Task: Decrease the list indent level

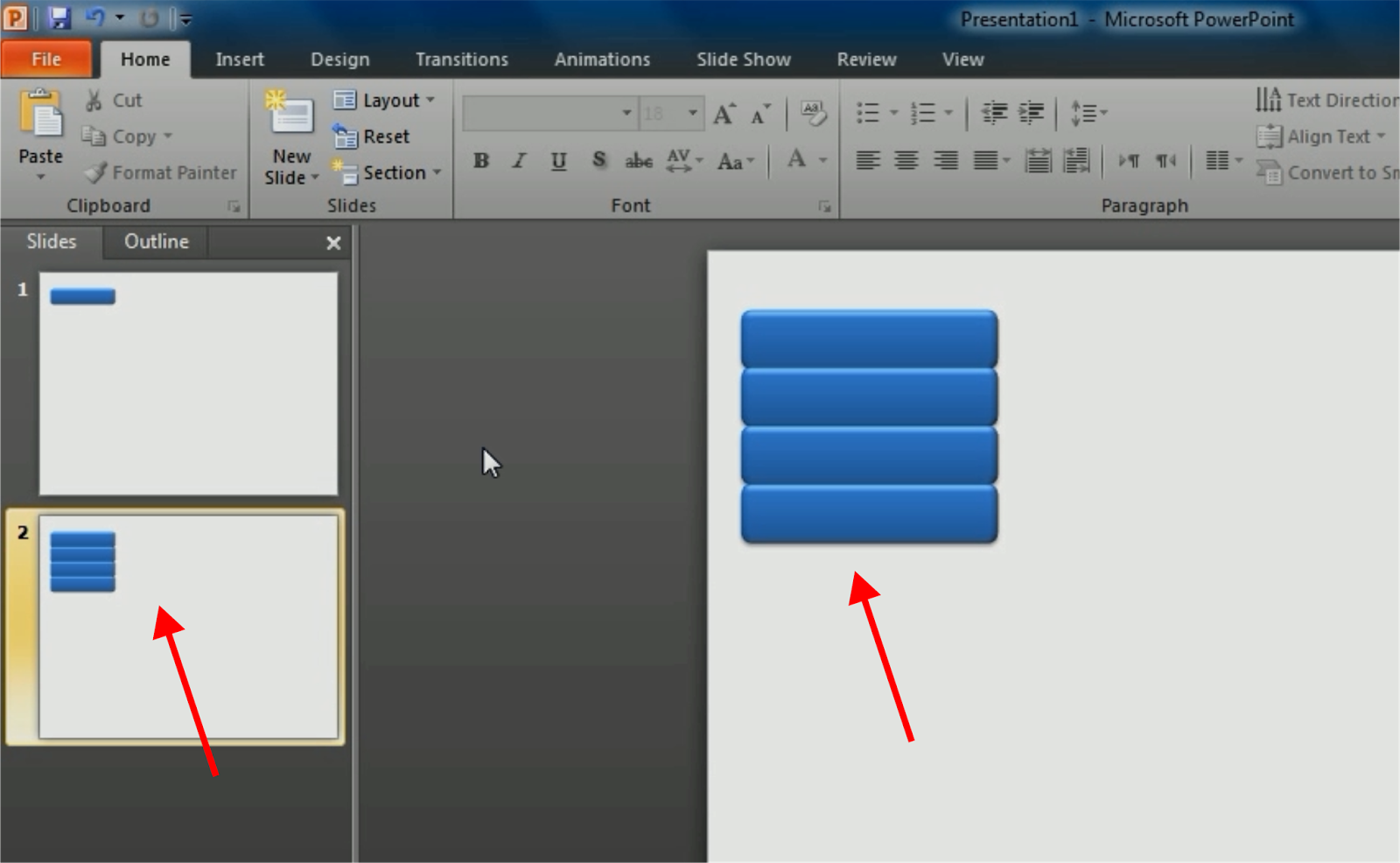Action: click(x=994, y=113)
